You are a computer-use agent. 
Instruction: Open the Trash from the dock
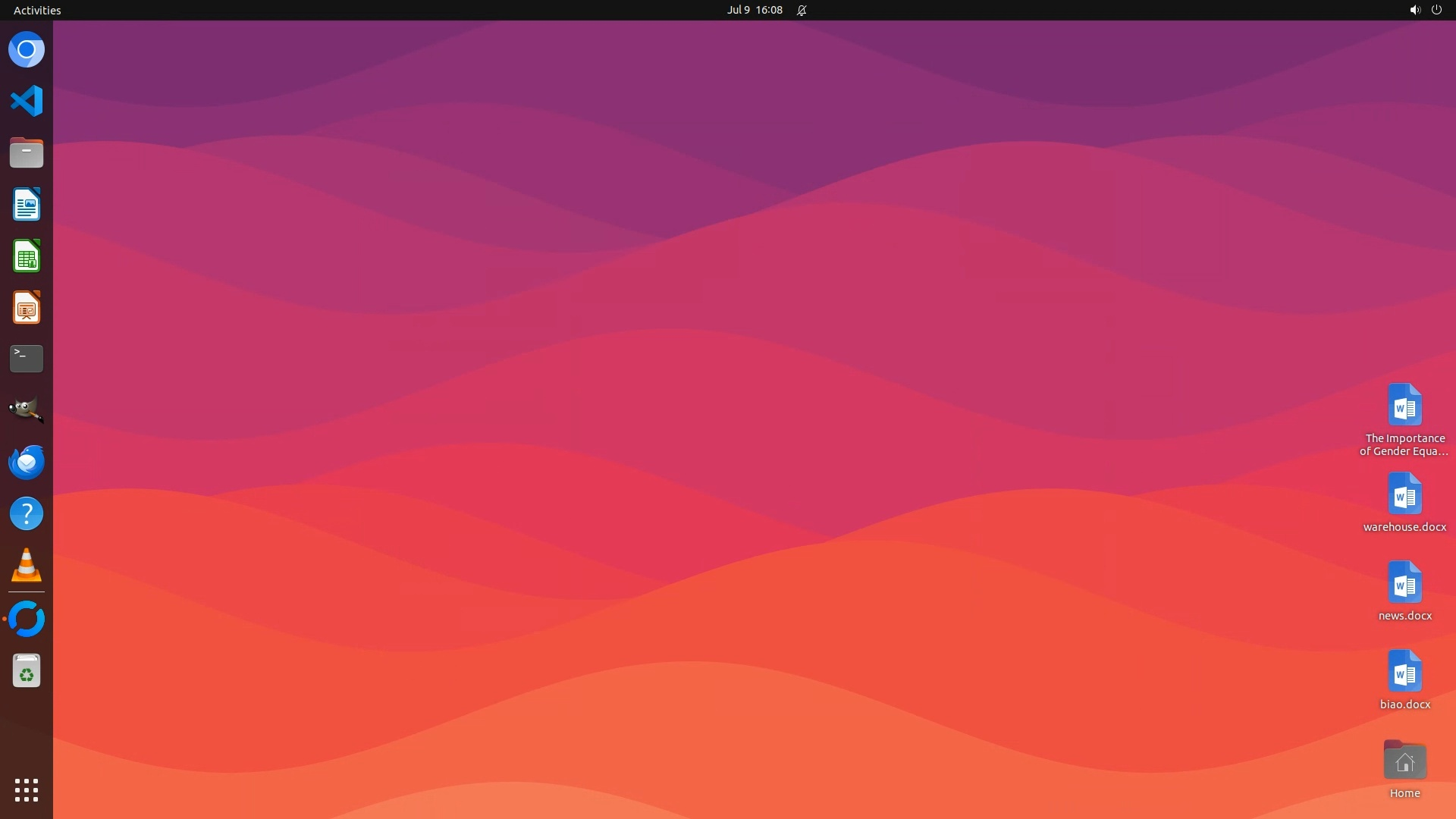click(27, 671)
